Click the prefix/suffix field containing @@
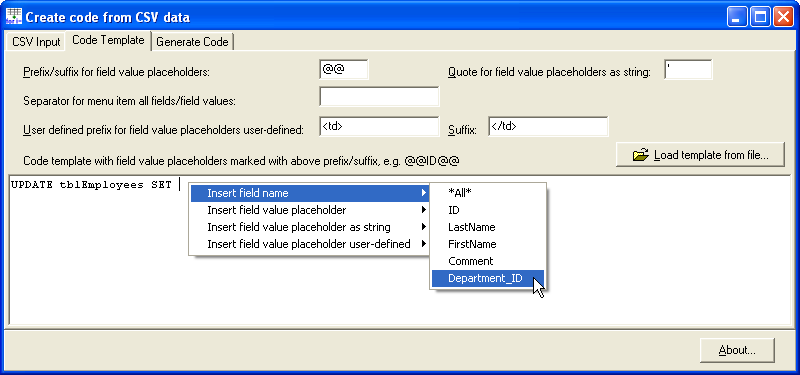The width and height of the screenshot is (800, 375). click(x=344, y=69)
